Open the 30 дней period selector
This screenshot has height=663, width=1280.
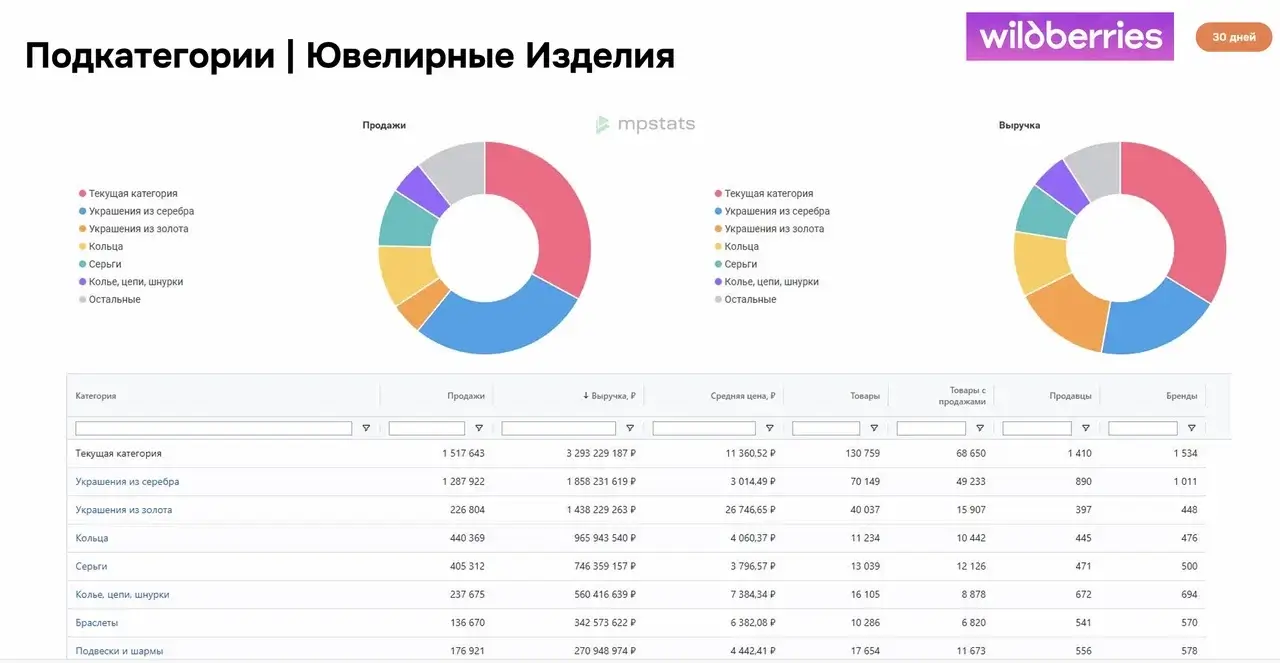(1233, 37)
